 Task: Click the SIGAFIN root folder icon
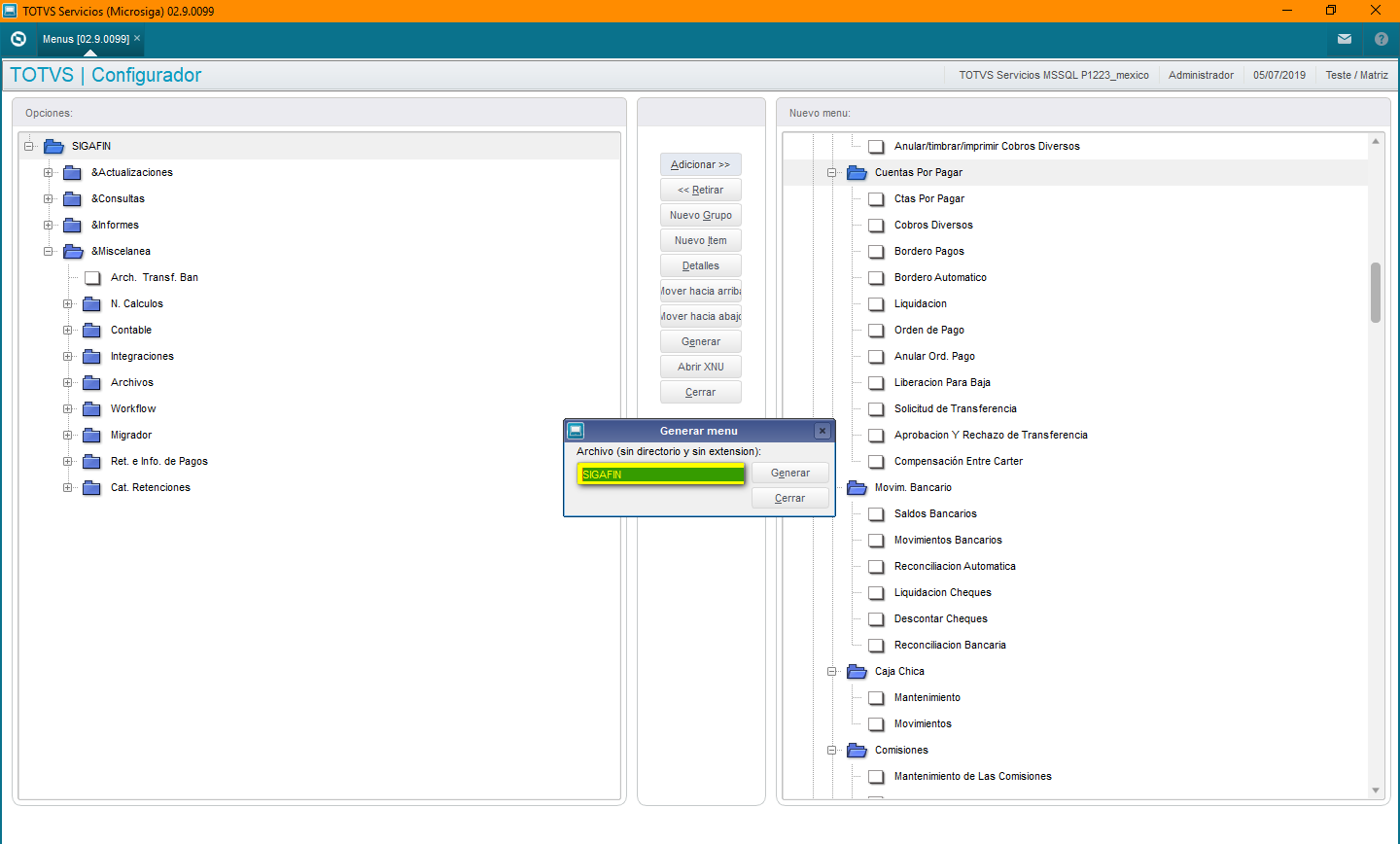pyautogui.click(x=53, y=146)
